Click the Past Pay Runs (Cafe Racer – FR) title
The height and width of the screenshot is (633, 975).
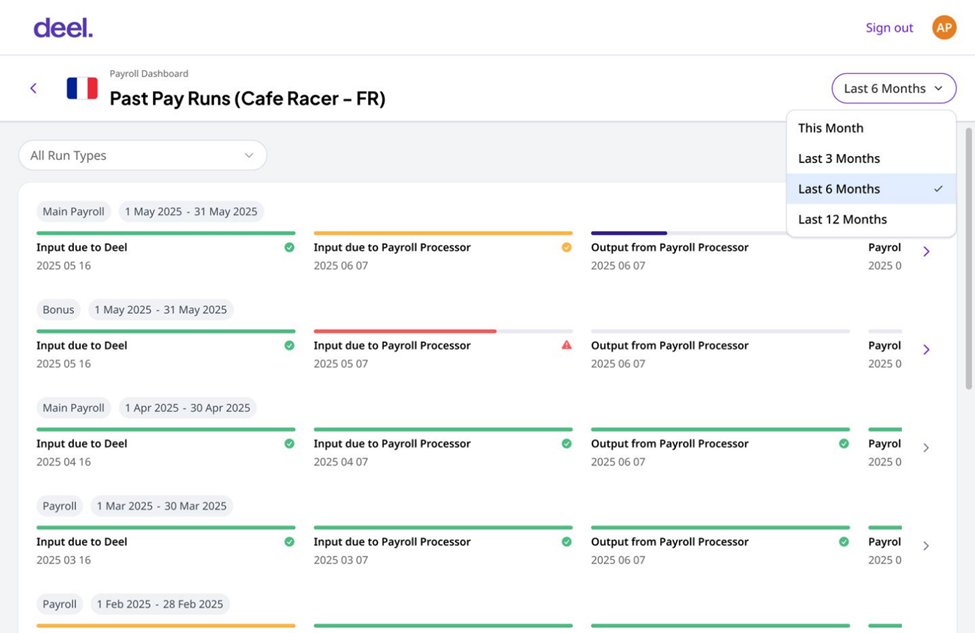pos(247,98)
